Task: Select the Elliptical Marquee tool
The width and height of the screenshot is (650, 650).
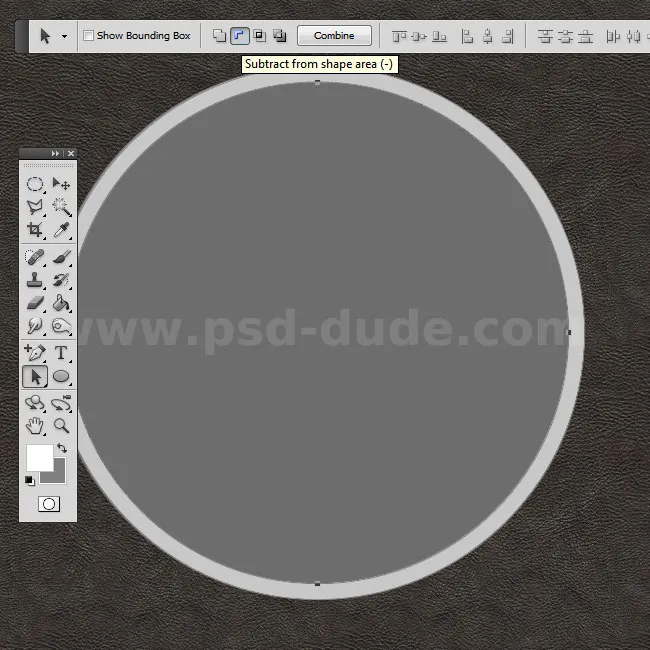Action: tap(35, 184)
